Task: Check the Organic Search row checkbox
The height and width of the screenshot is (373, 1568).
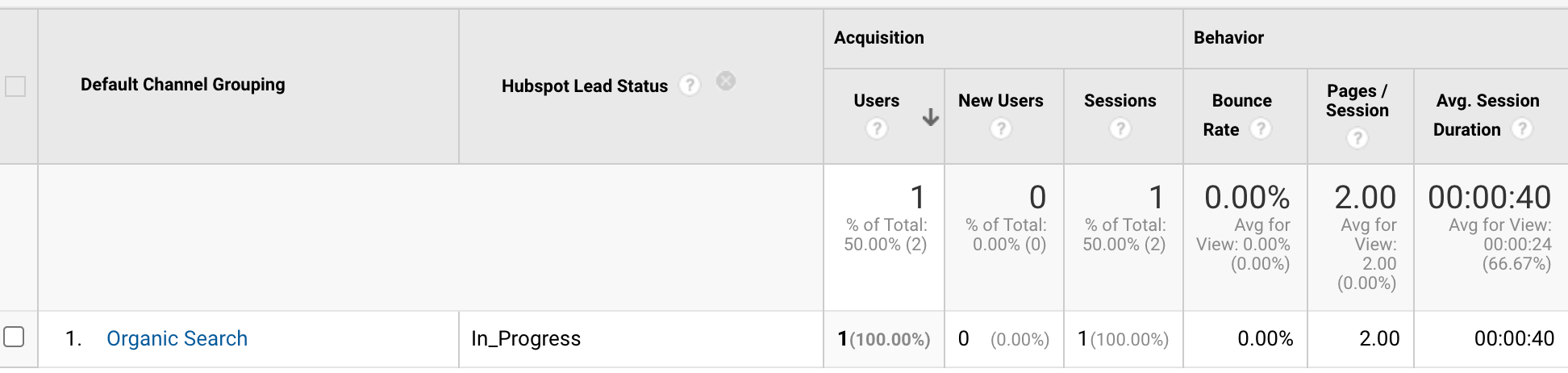Action: (x=14, y=337)
